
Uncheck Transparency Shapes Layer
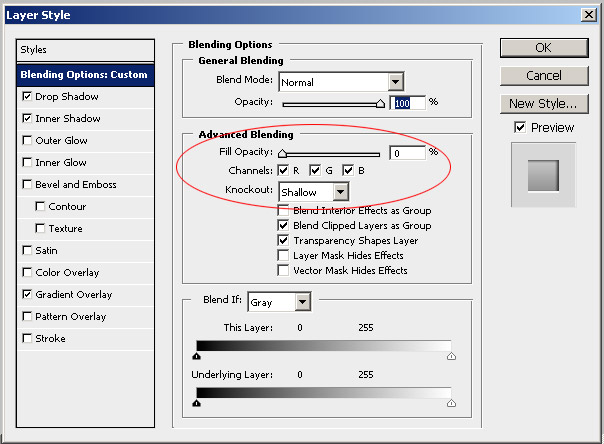(283, 240)
